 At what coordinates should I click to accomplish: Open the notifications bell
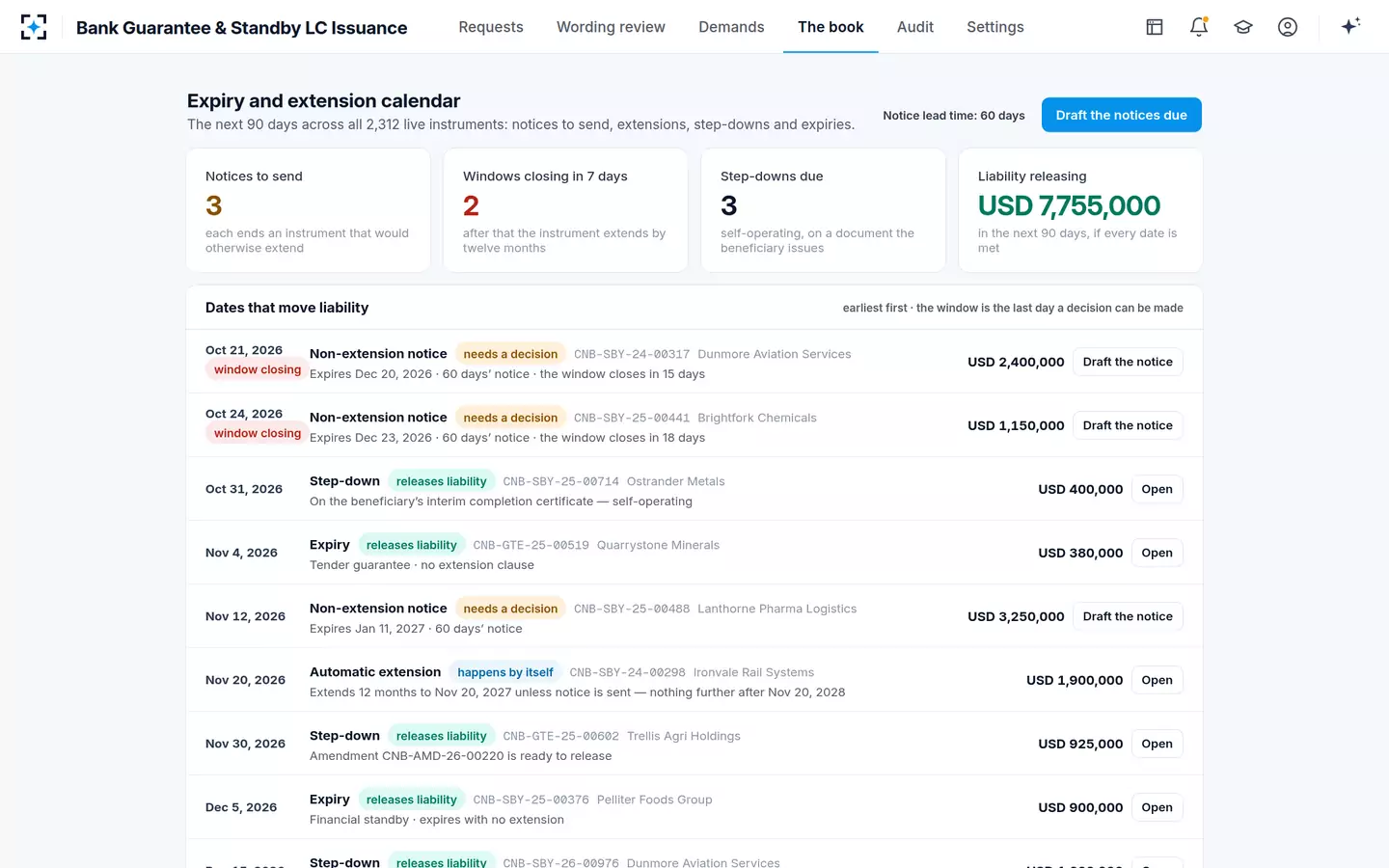1199,27
